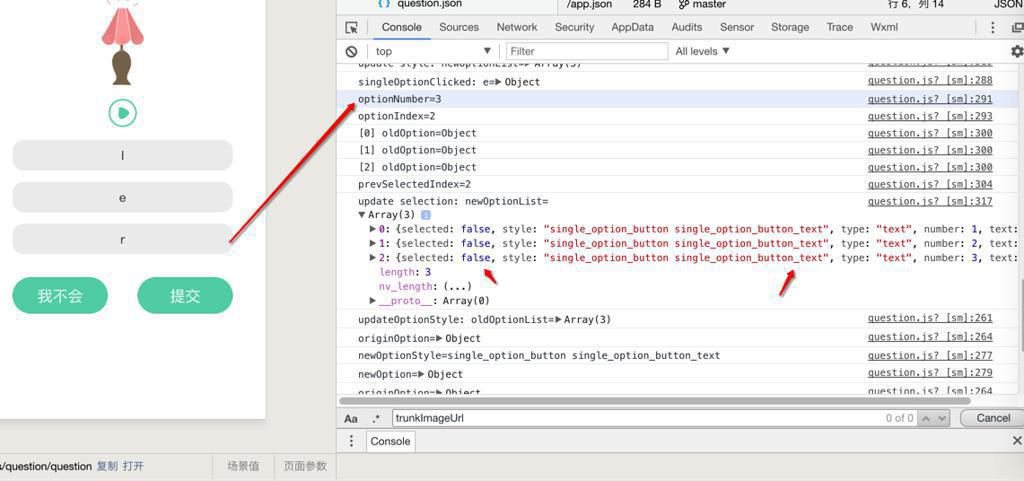Screen dimensions: 1024x481
Task: Close the bottom Console drawer
Action: [x=1016, y=441]
